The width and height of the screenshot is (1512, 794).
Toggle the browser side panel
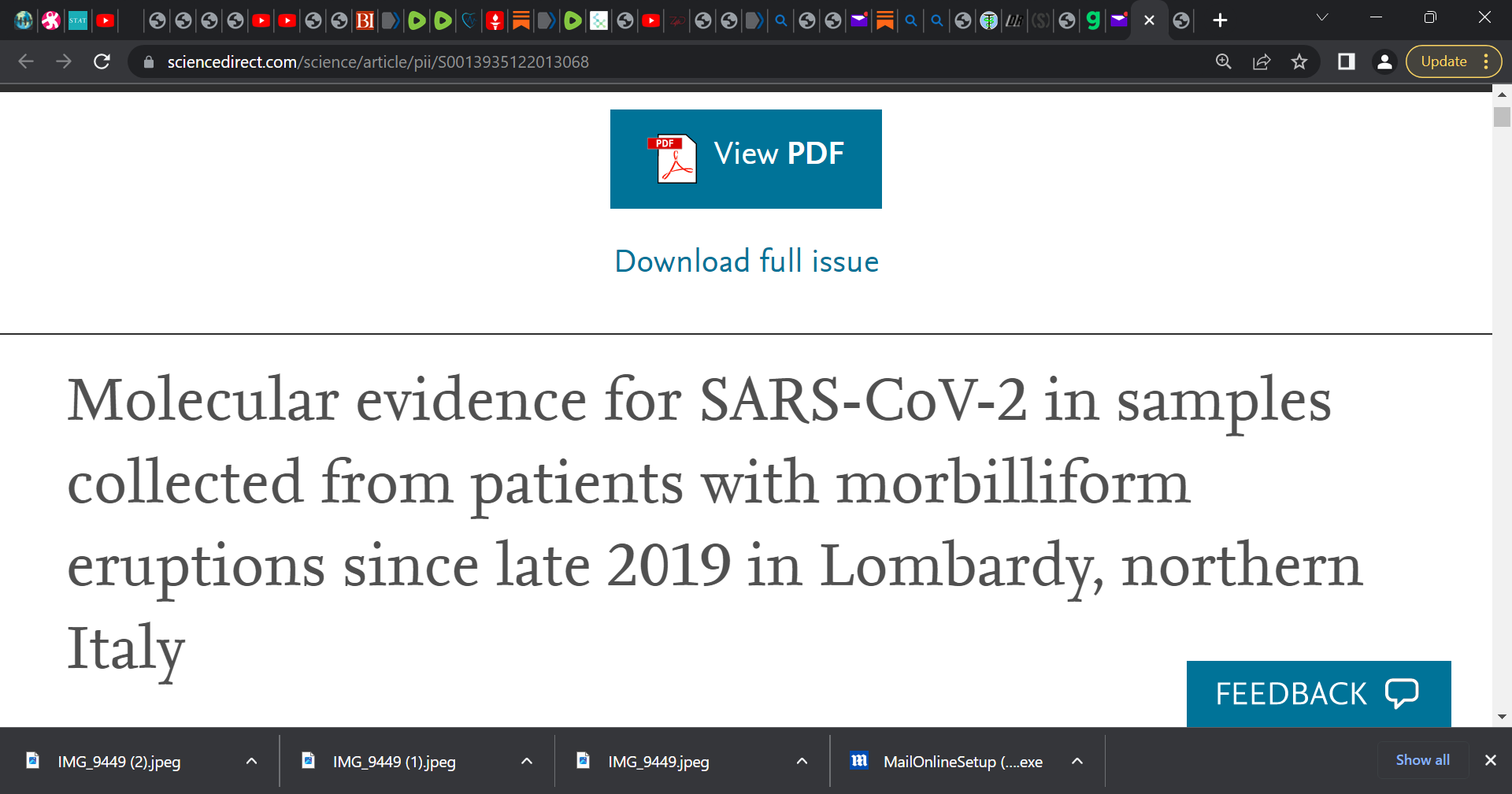[x=1347, y=61]
